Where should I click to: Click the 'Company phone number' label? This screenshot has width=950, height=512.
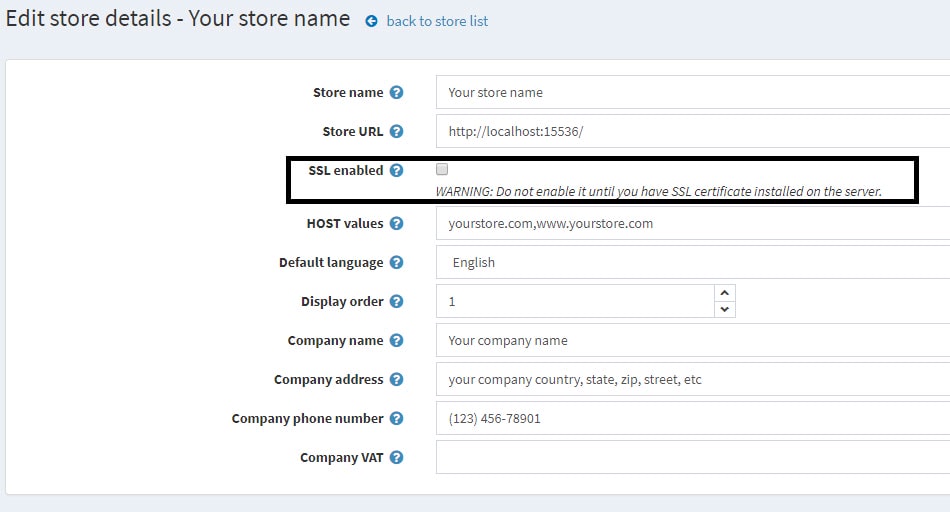point(307,419)
